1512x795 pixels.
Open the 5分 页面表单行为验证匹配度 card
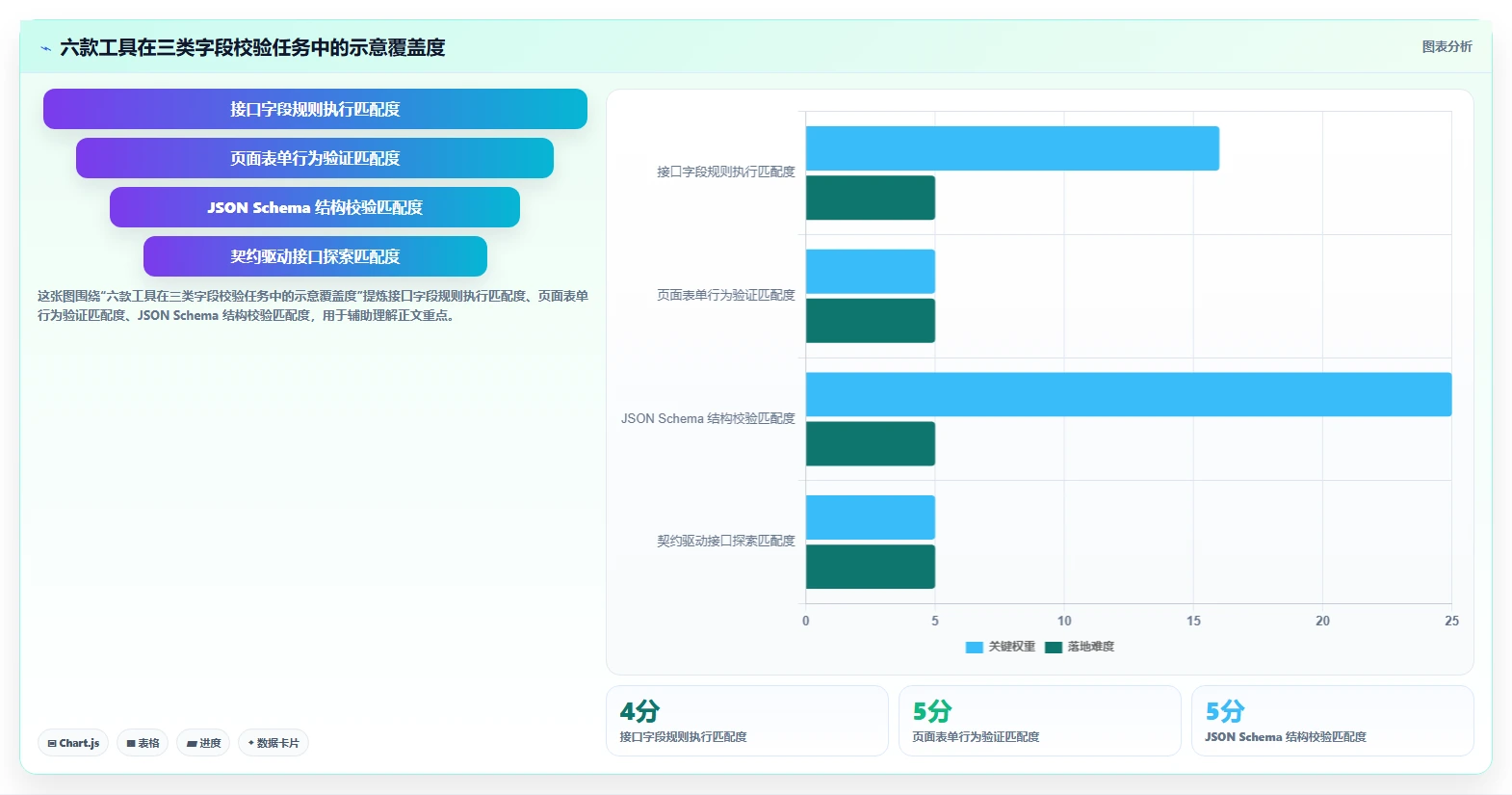pos(1040,721)
